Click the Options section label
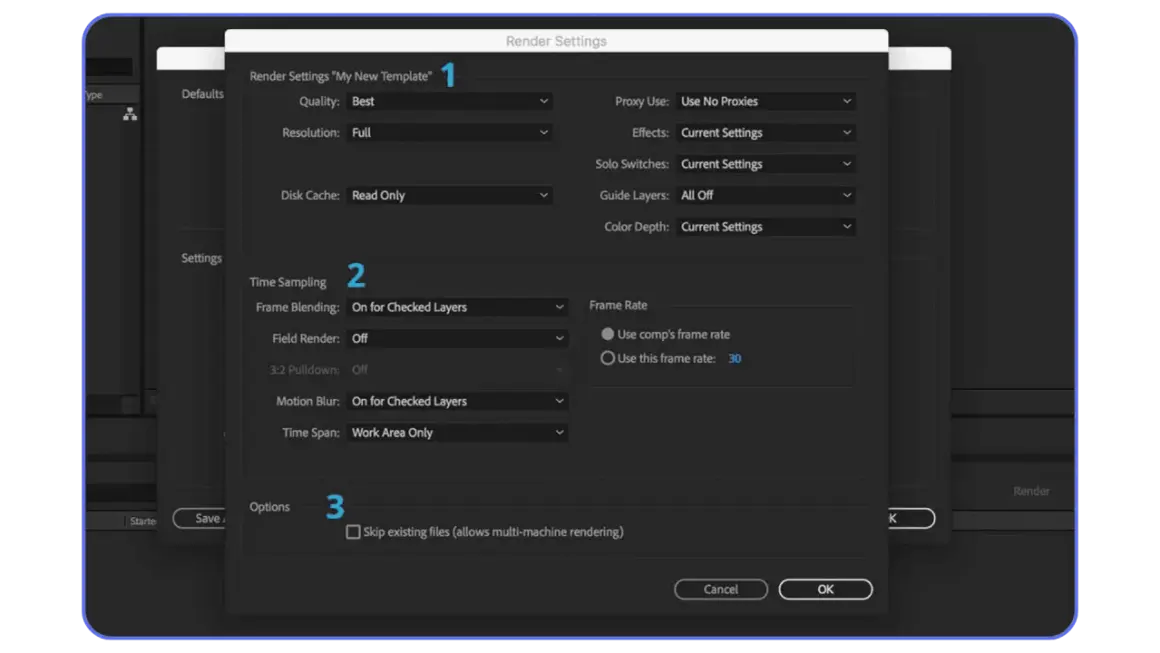 [x=269, y=507]
